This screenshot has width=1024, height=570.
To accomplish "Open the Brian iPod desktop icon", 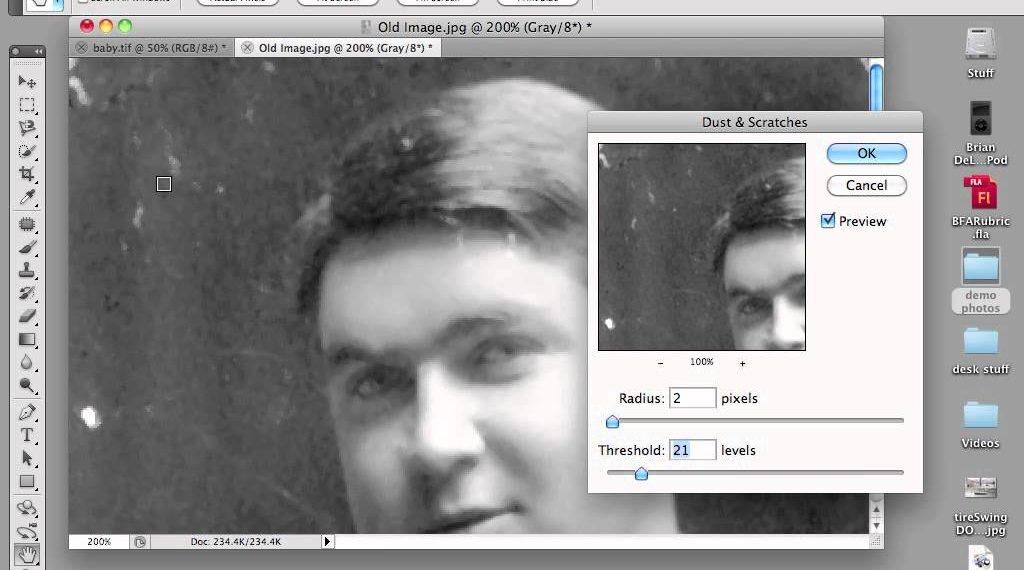I will click(x=980, y=133).
